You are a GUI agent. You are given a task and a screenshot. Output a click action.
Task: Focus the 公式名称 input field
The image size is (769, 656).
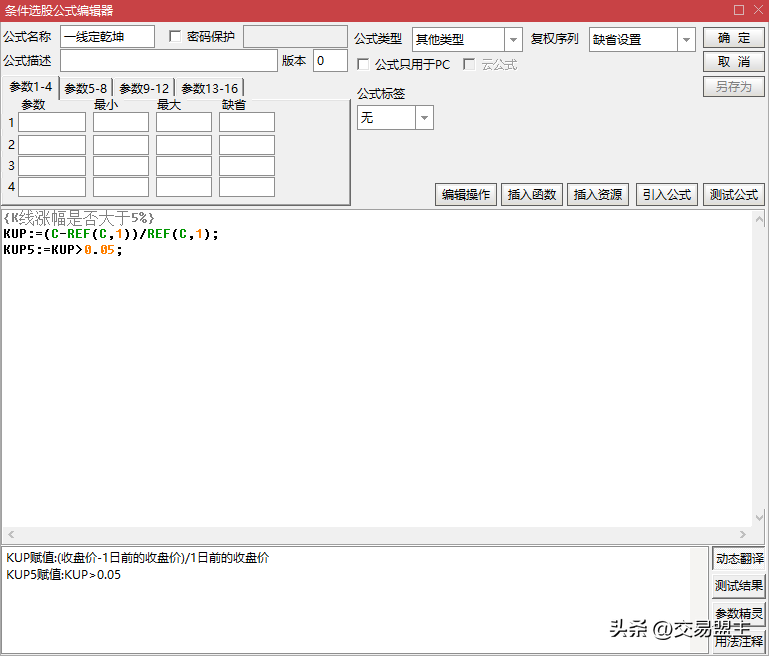pos(107,37)
